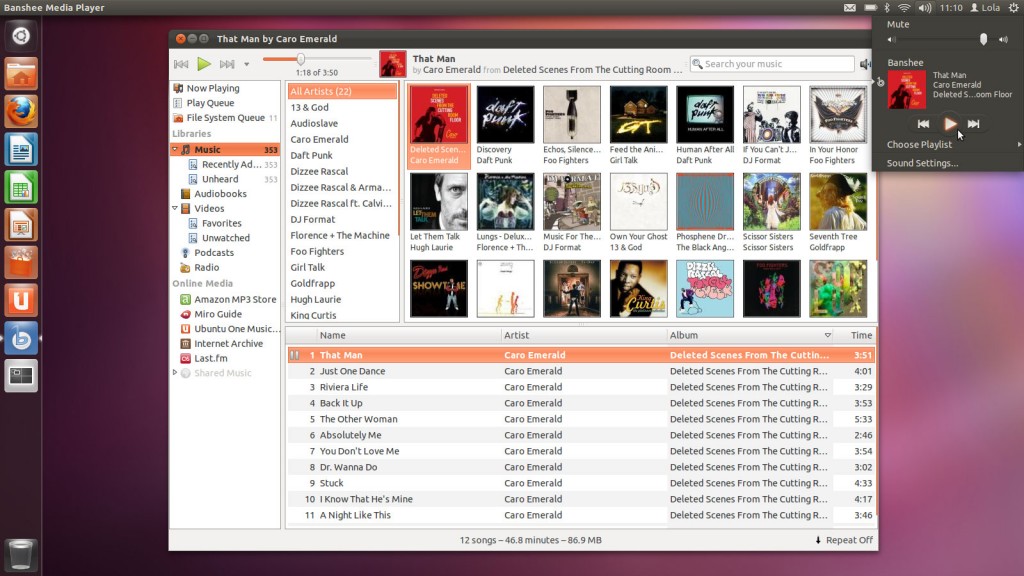Select the Podcasts library
This screenshot has width=1024, height=576.
pos(214,253)
